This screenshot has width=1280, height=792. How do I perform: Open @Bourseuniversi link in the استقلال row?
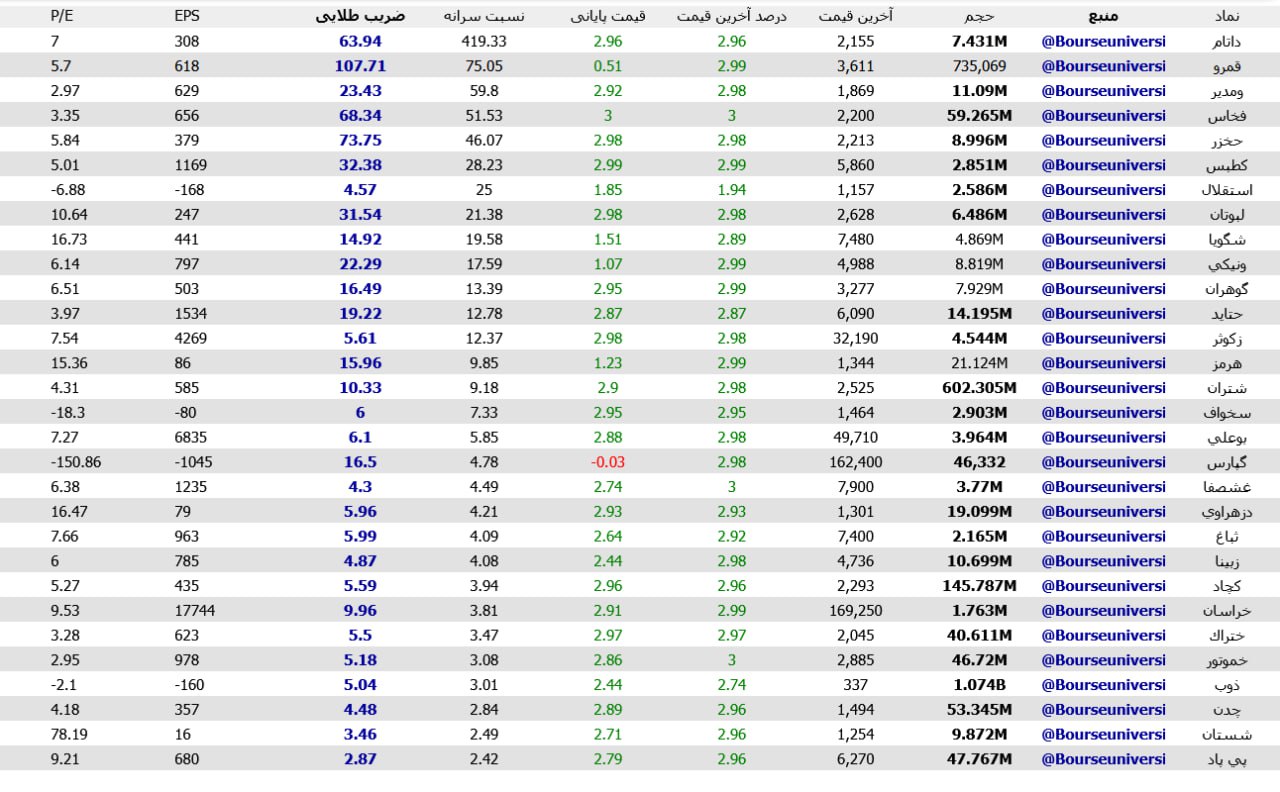[1103, 190]
